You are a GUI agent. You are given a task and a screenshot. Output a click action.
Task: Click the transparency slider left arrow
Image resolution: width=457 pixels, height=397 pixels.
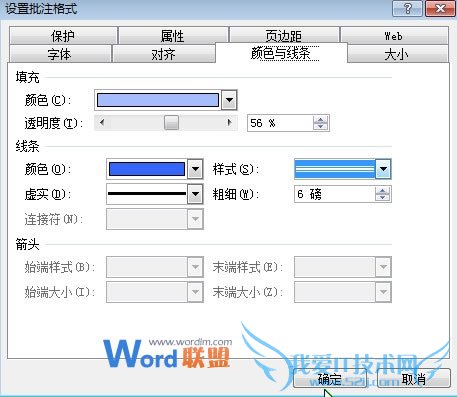coord(102,123)
